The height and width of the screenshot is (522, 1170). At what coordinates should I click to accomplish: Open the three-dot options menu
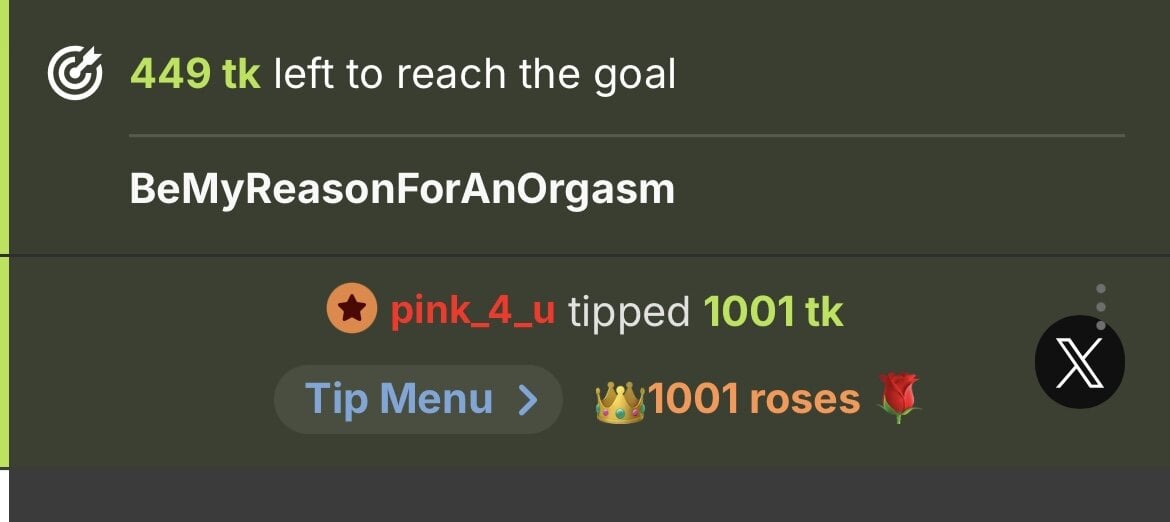pos(1101,306)
